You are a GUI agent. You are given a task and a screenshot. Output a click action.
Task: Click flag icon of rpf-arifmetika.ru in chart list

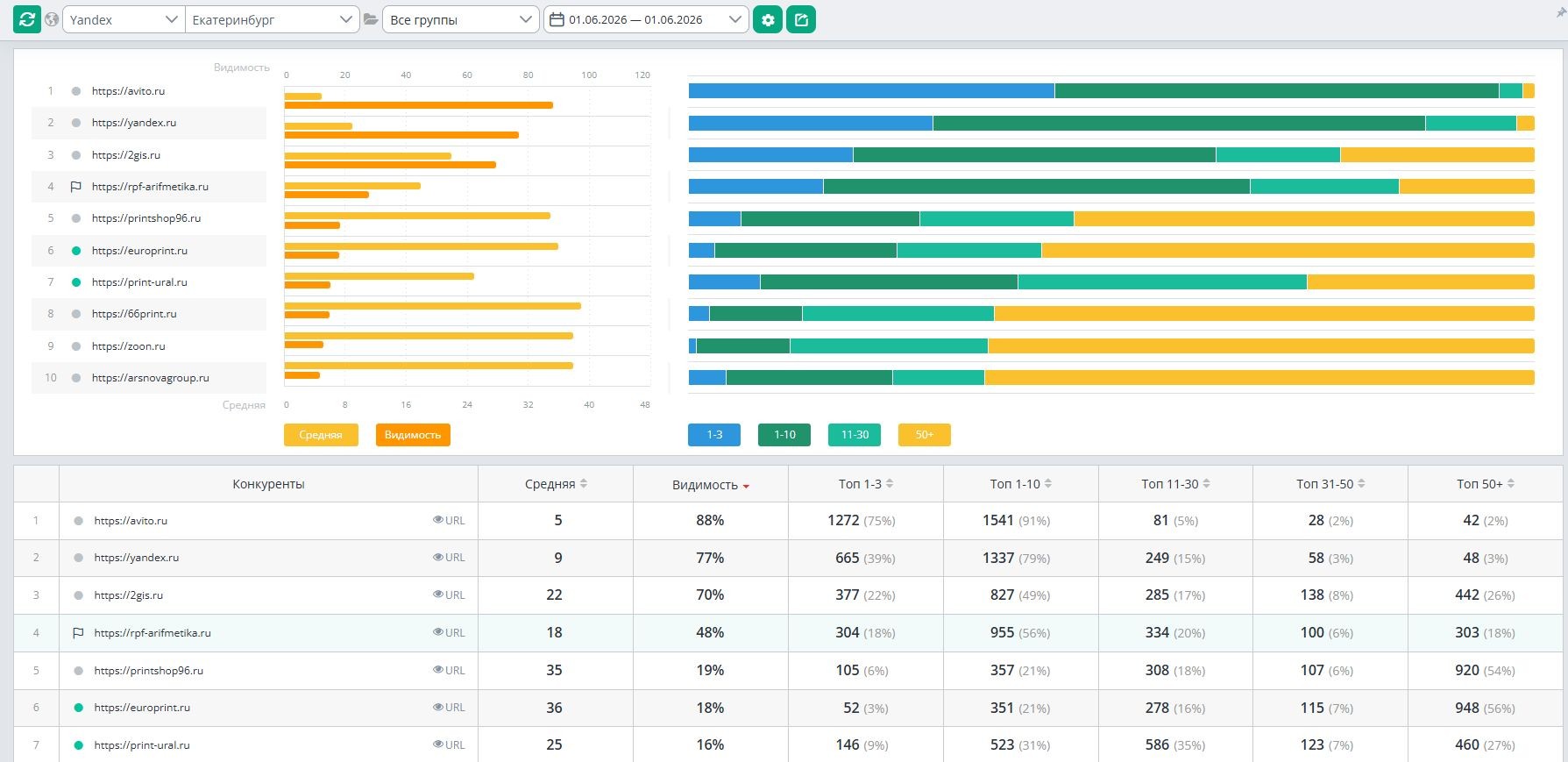click(x=75, y=187)
